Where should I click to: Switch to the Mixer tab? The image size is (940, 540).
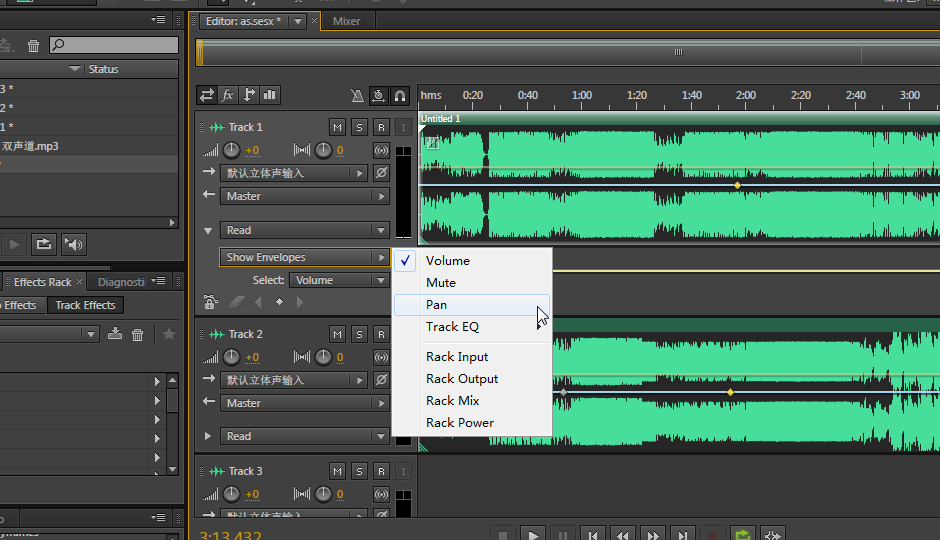[346, 21]
